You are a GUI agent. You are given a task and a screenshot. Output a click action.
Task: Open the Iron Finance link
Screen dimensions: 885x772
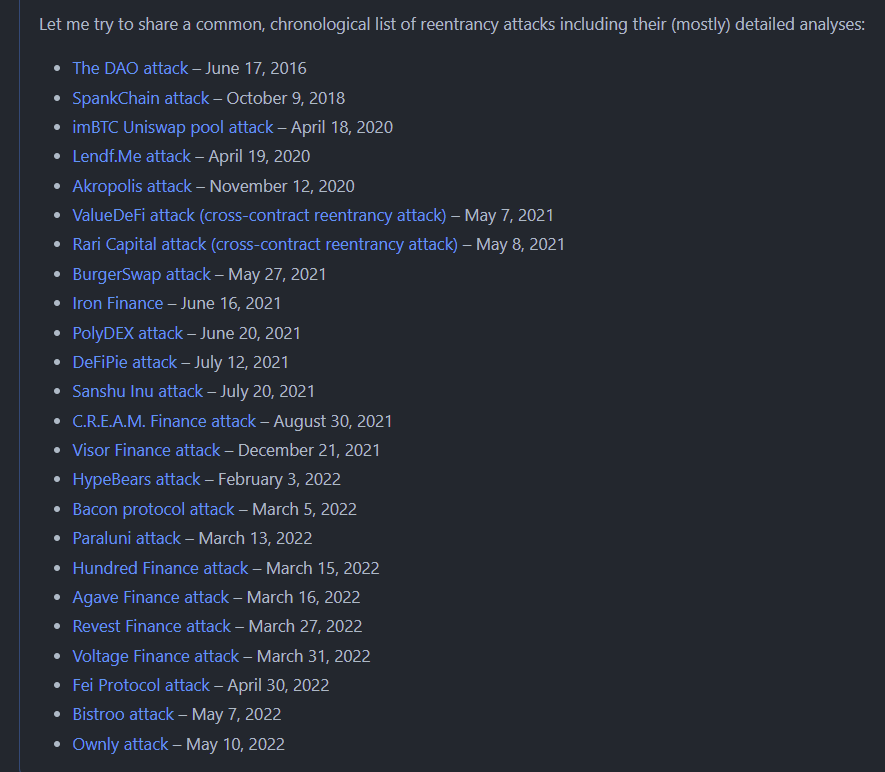coord(117,303)
